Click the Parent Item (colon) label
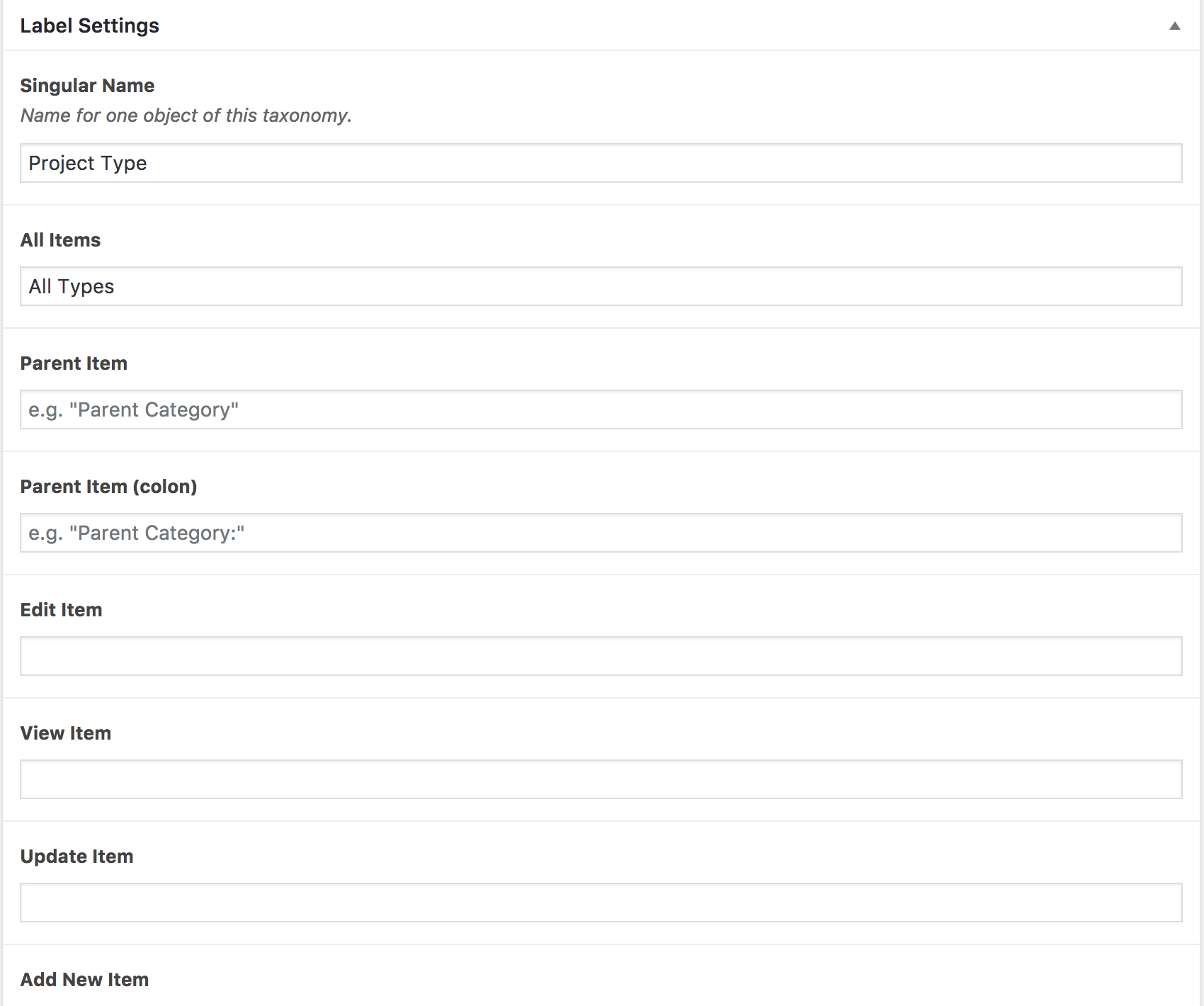This screenshot has height=1006, width=1204. pos(108,487)
